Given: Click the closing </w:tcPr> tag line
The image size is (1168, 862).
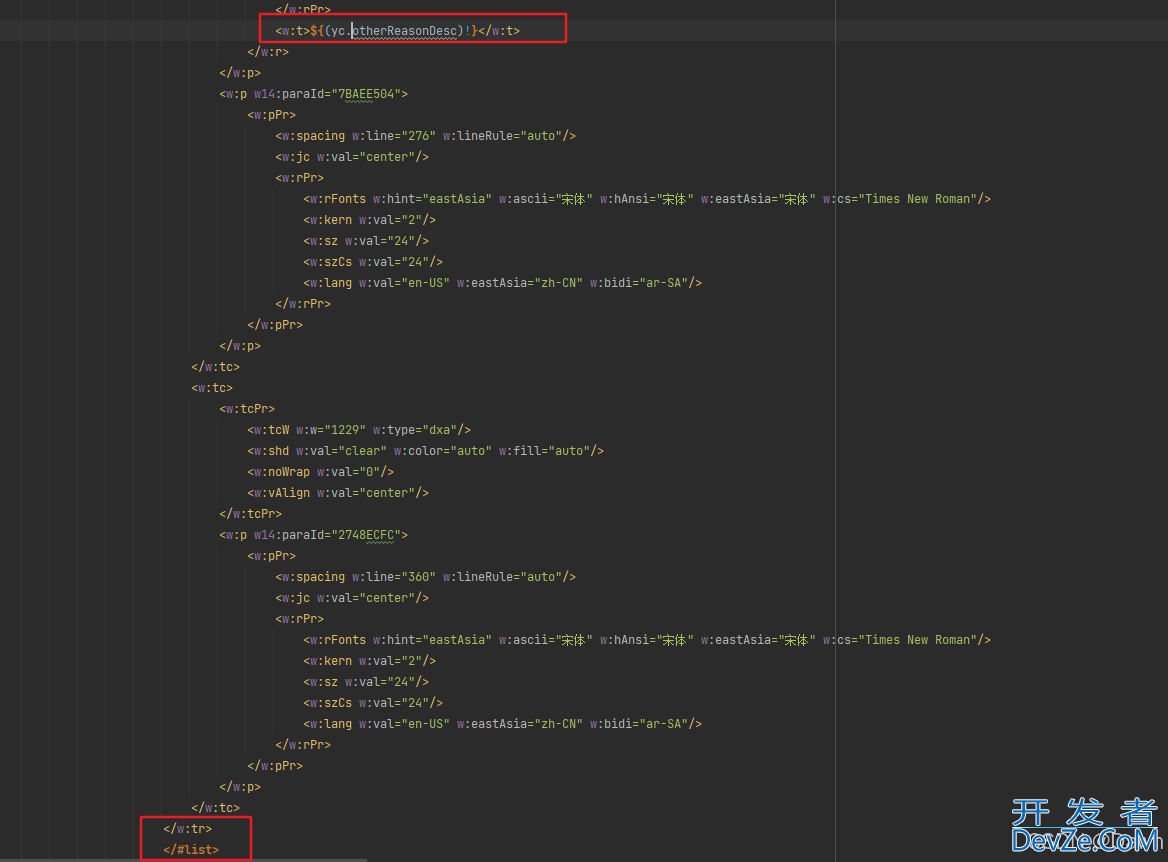Looking at the screenshot, I should click(250, 514).
